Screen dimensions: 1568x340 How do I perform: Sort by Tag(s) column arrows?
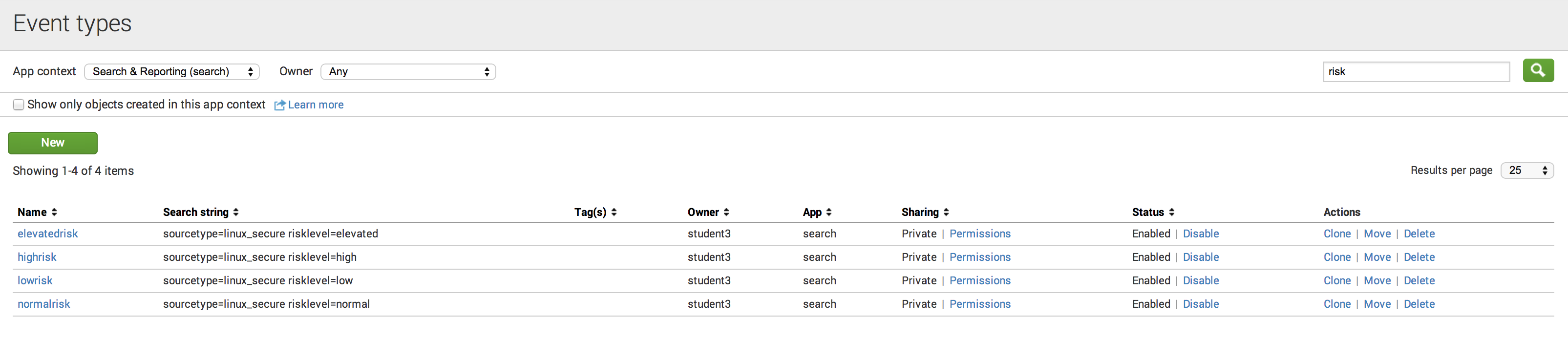pyautogui.click(x=614, y=212)
